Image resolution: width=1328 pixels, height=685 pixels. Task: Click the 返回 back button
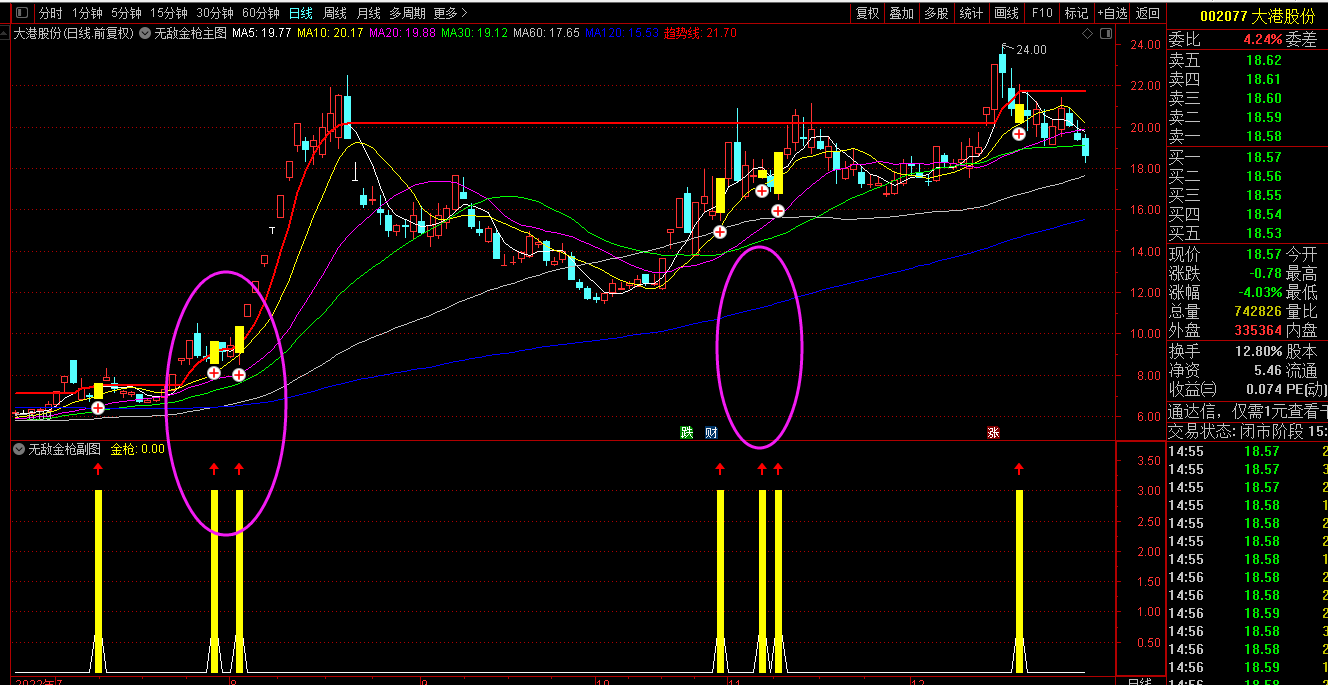tap(1148, 13)
